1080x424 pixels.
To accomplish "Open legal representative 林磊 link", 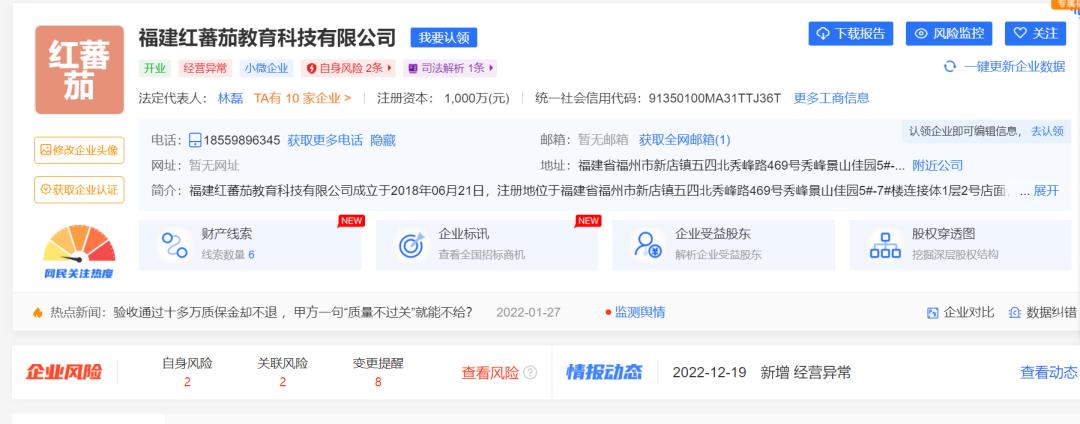I will [231, 98].
